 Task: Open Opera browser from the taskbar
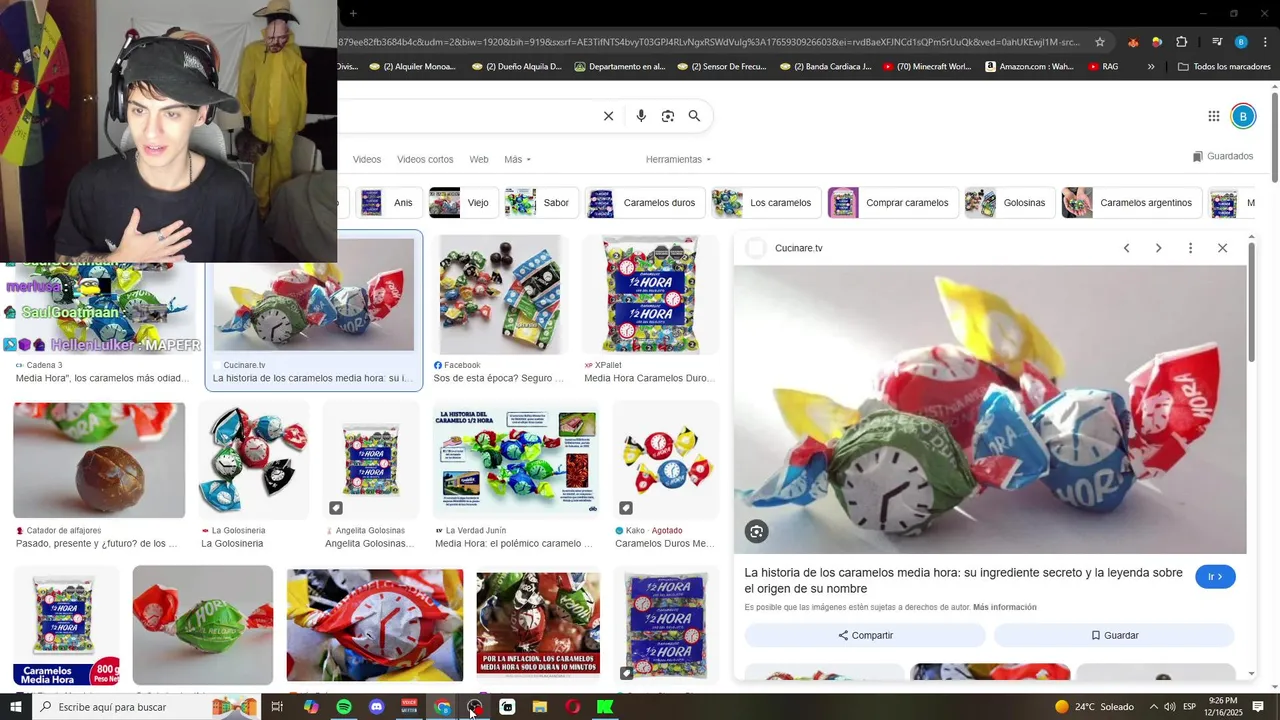click(x=573, y=707)
